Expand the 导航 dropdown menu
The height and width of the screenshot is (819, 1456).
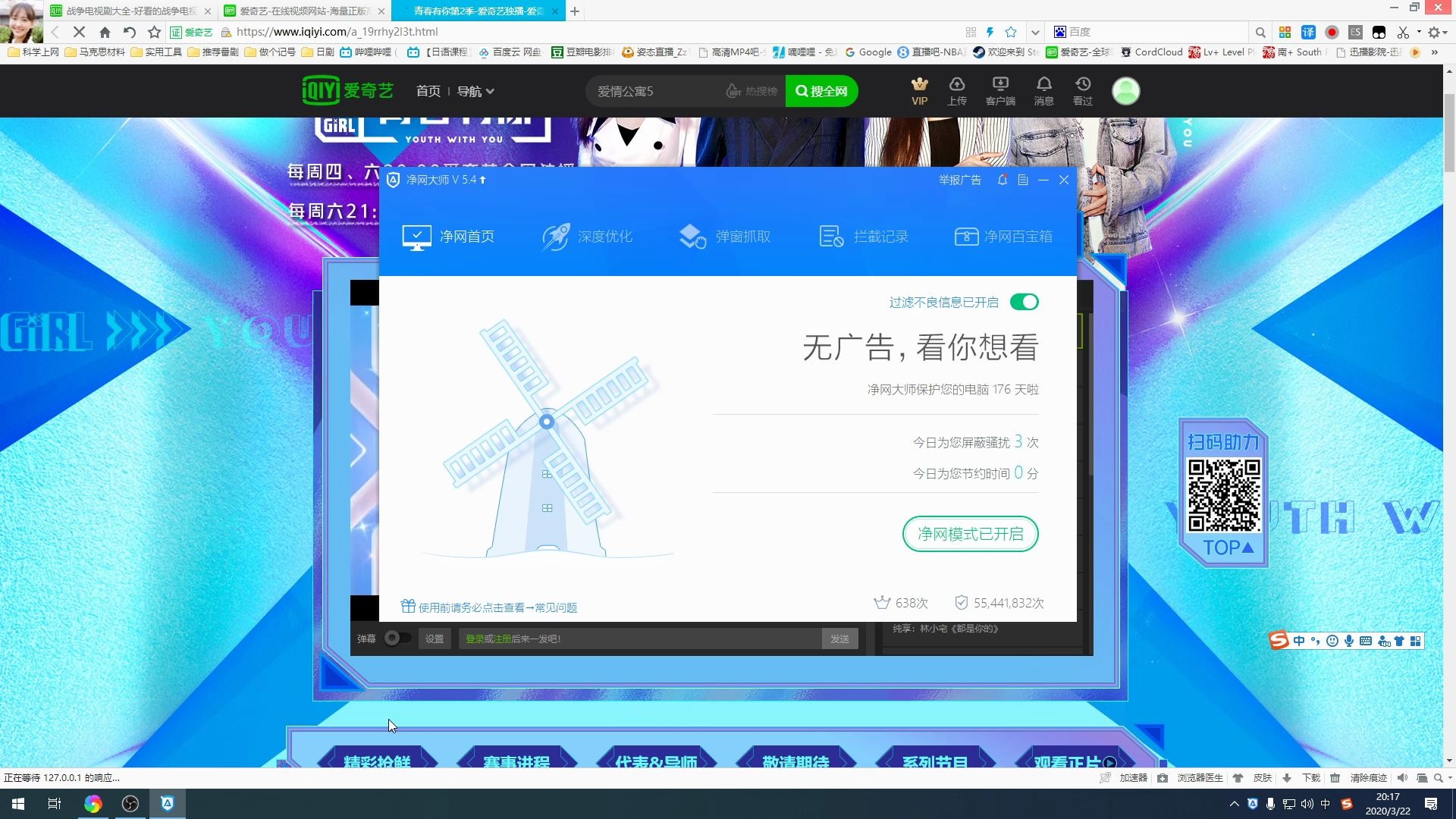click(475, 91)
